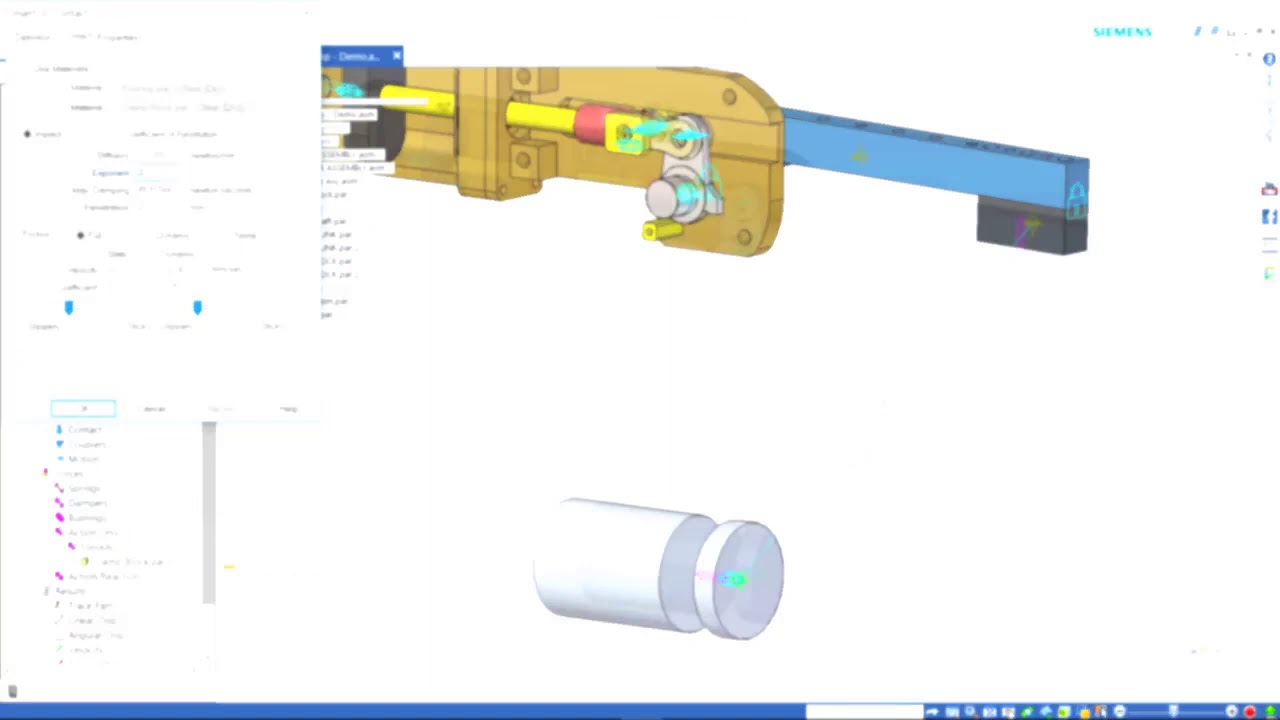
Task: Collapse the Forces group in tree
Action: tap(45, 473)
